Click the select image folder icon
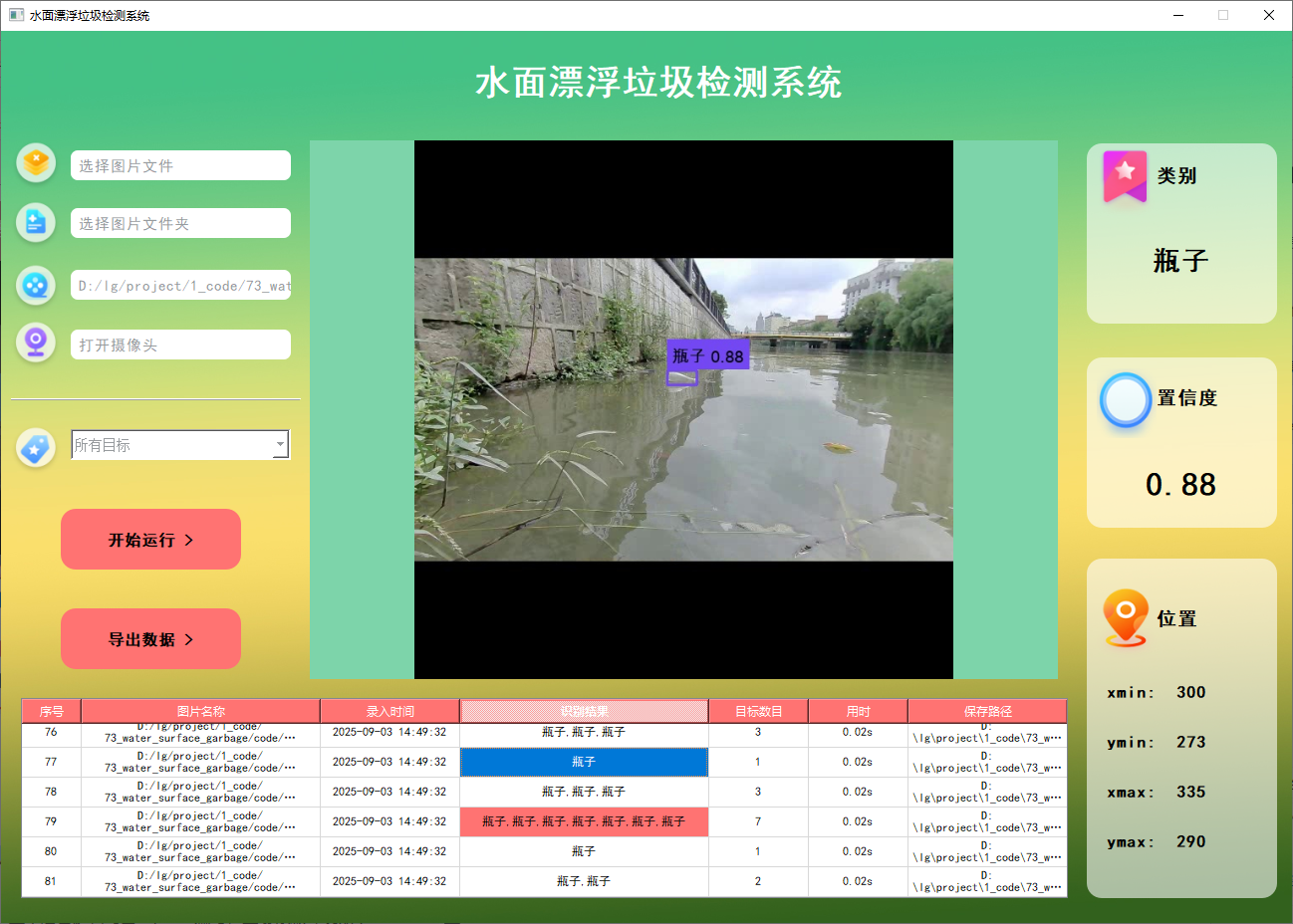This screenshot has width=1293, height=924. pos(36,222)
